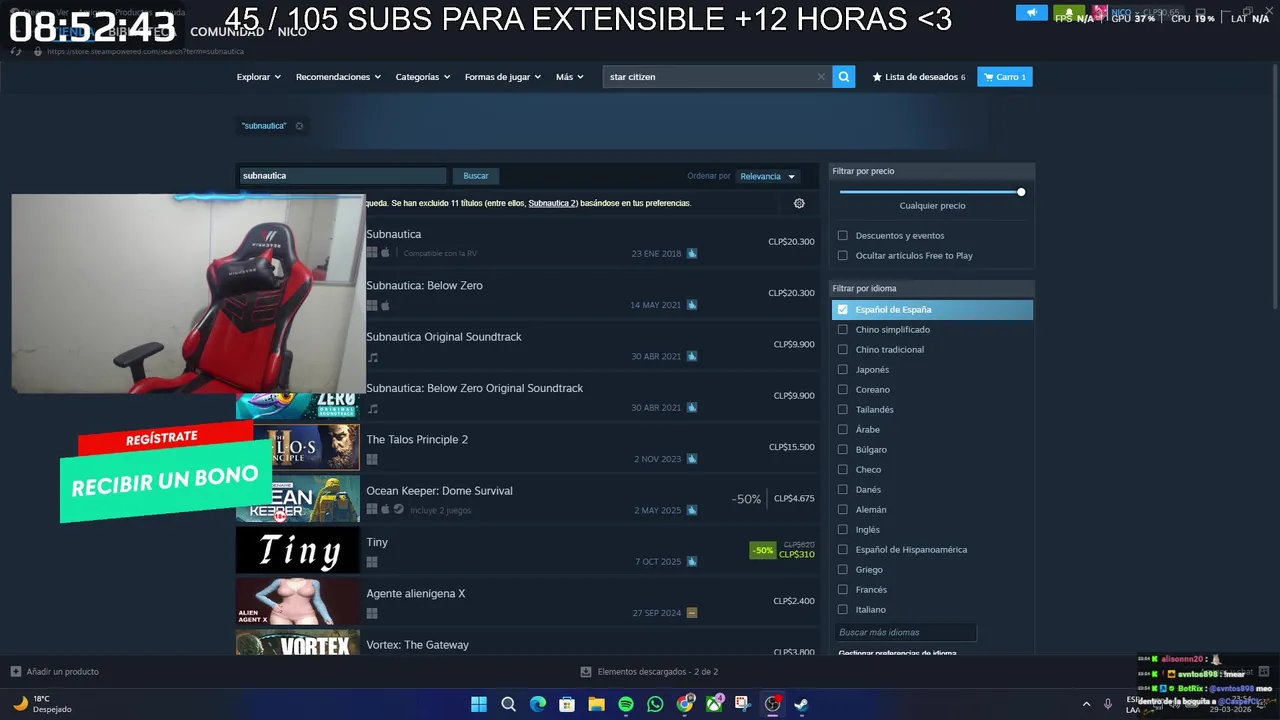Check Japonés language filter
The image size is (1280, 720).
(842, 369)
